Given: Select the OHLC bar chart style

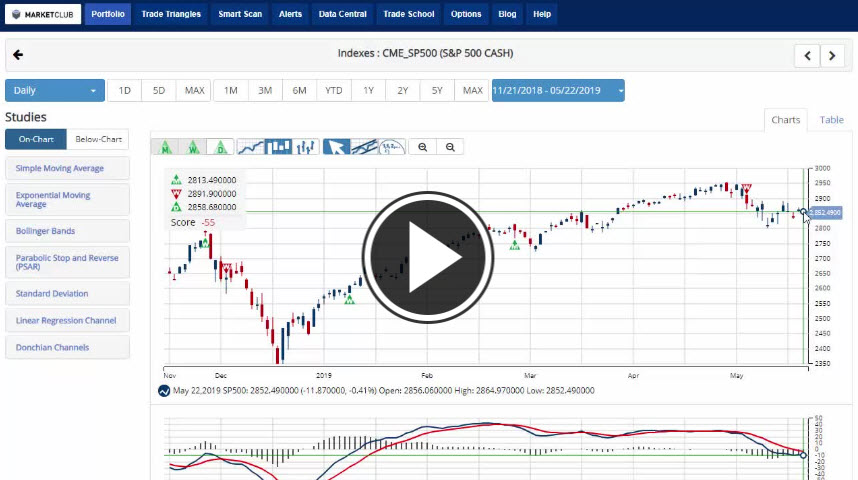Looking at the screenshot, I should pyautogui.click(x=307, y=147).
